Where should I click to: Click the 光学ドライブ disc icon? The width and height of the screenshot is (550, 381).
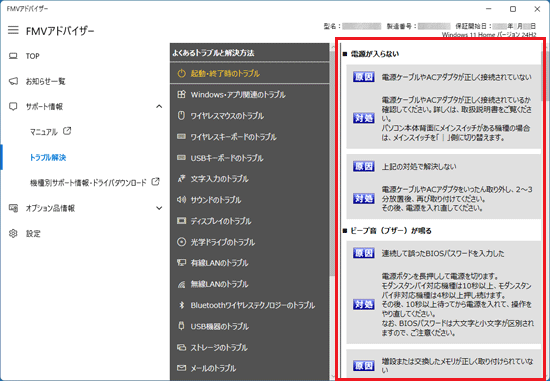tap(181, 242)
